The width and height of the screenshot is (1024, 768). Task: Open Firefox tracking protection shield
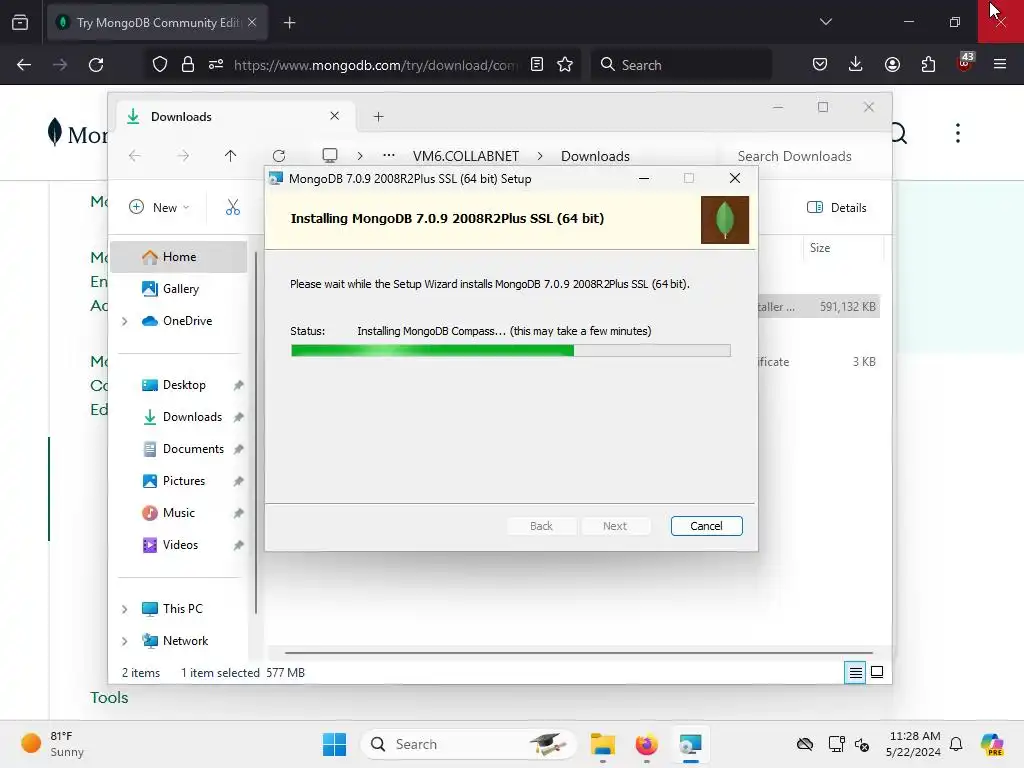pyautogui.click(x=160, y=65)
